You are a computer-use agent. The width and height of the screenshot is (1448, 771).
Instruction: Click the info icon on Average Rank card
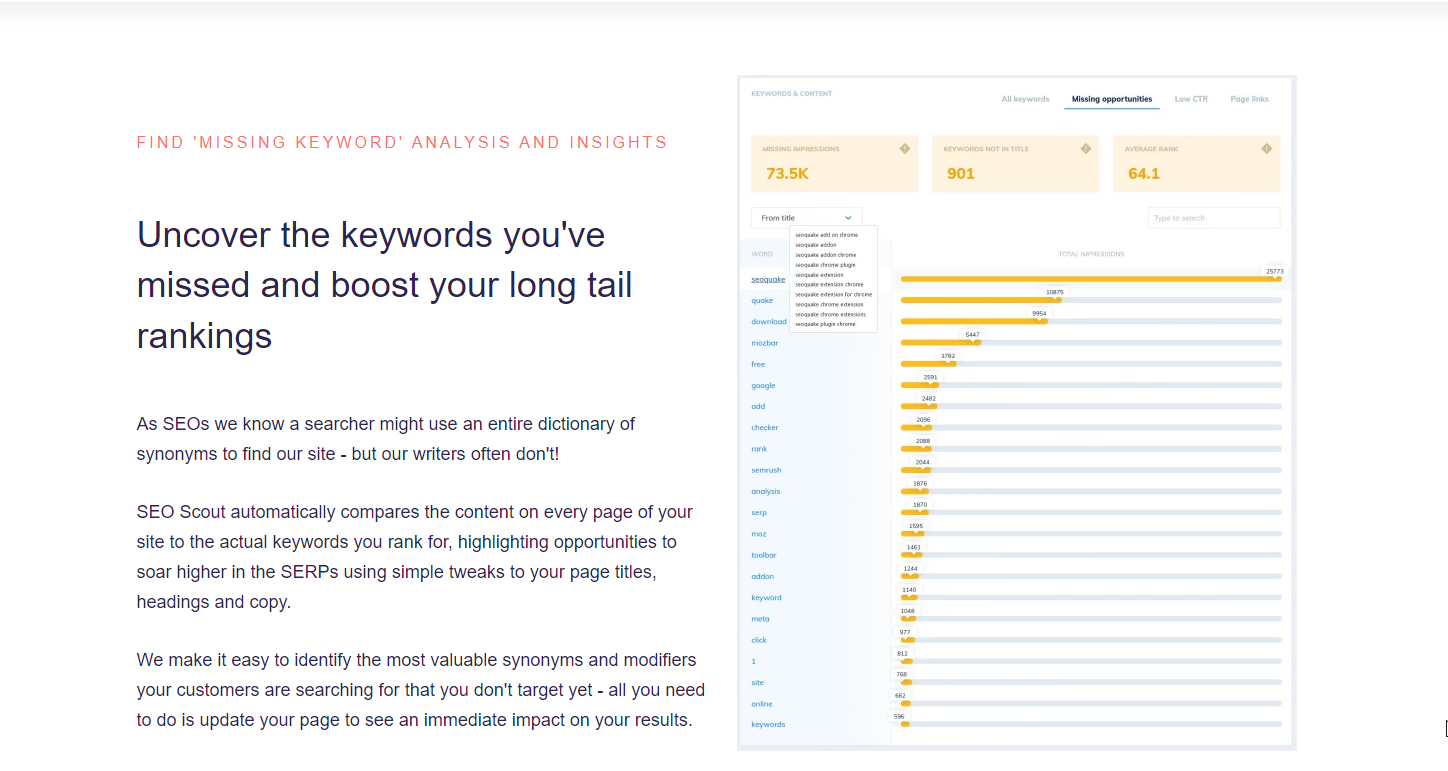(1266, 149)
